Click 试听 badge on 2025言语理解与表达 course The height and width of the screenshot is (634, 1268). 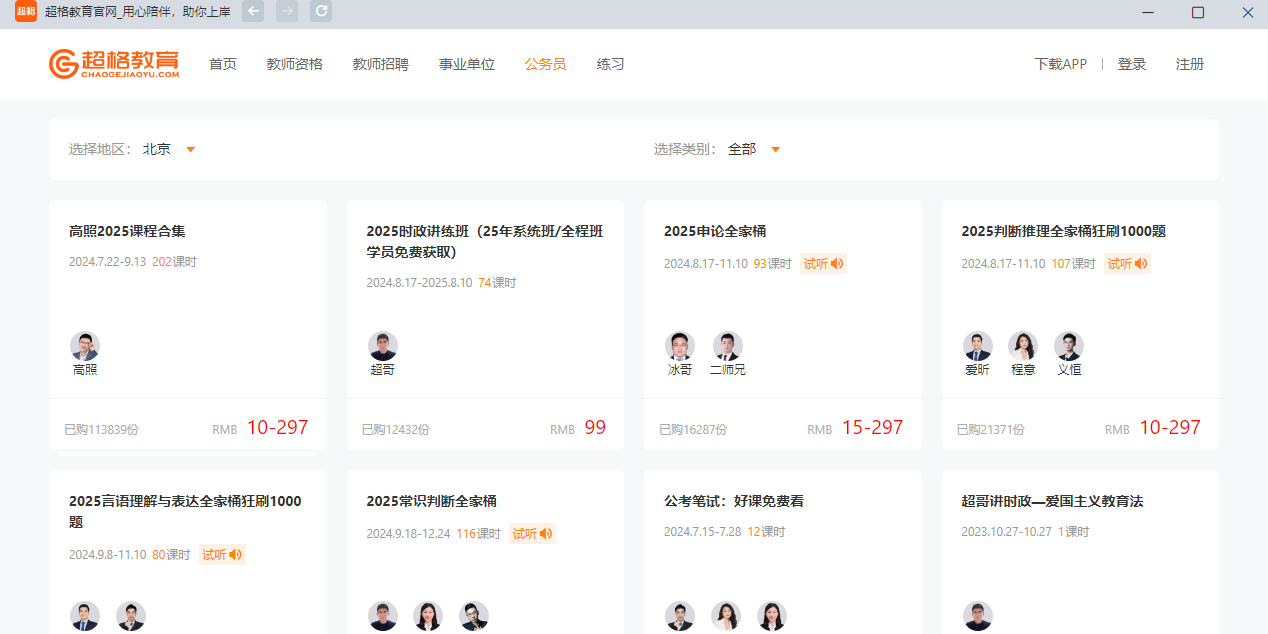pyautogui.click(x=222, y=554)
